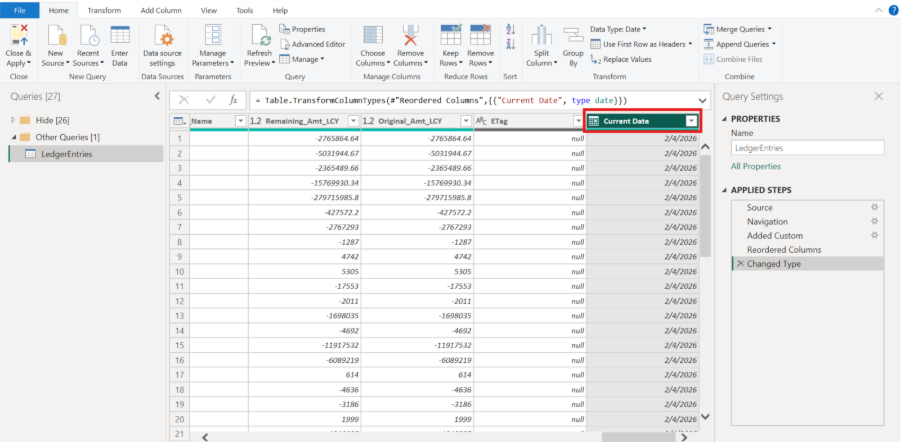Expand the Hide [26] query folder
Screen dimensions: 901x442
pyautogui.click(x=13, y=120)
